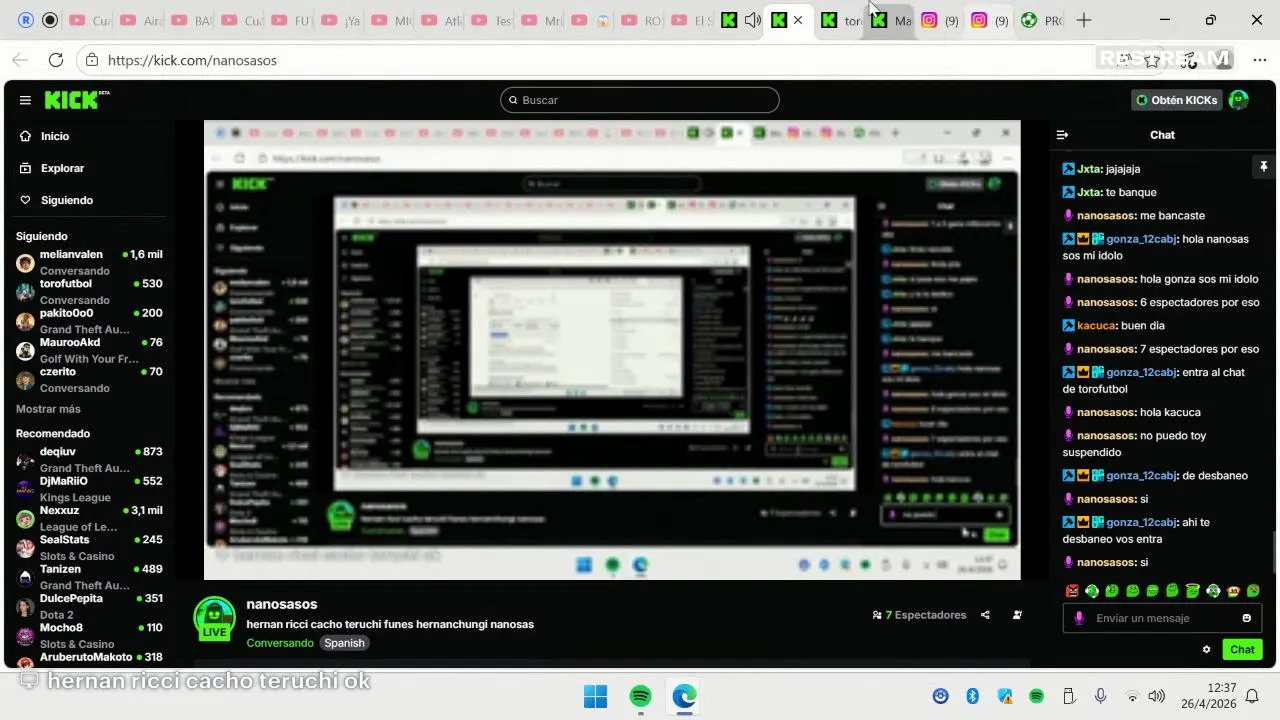Open the Conversando category link

pyautogui.click(x=280, y=643)
